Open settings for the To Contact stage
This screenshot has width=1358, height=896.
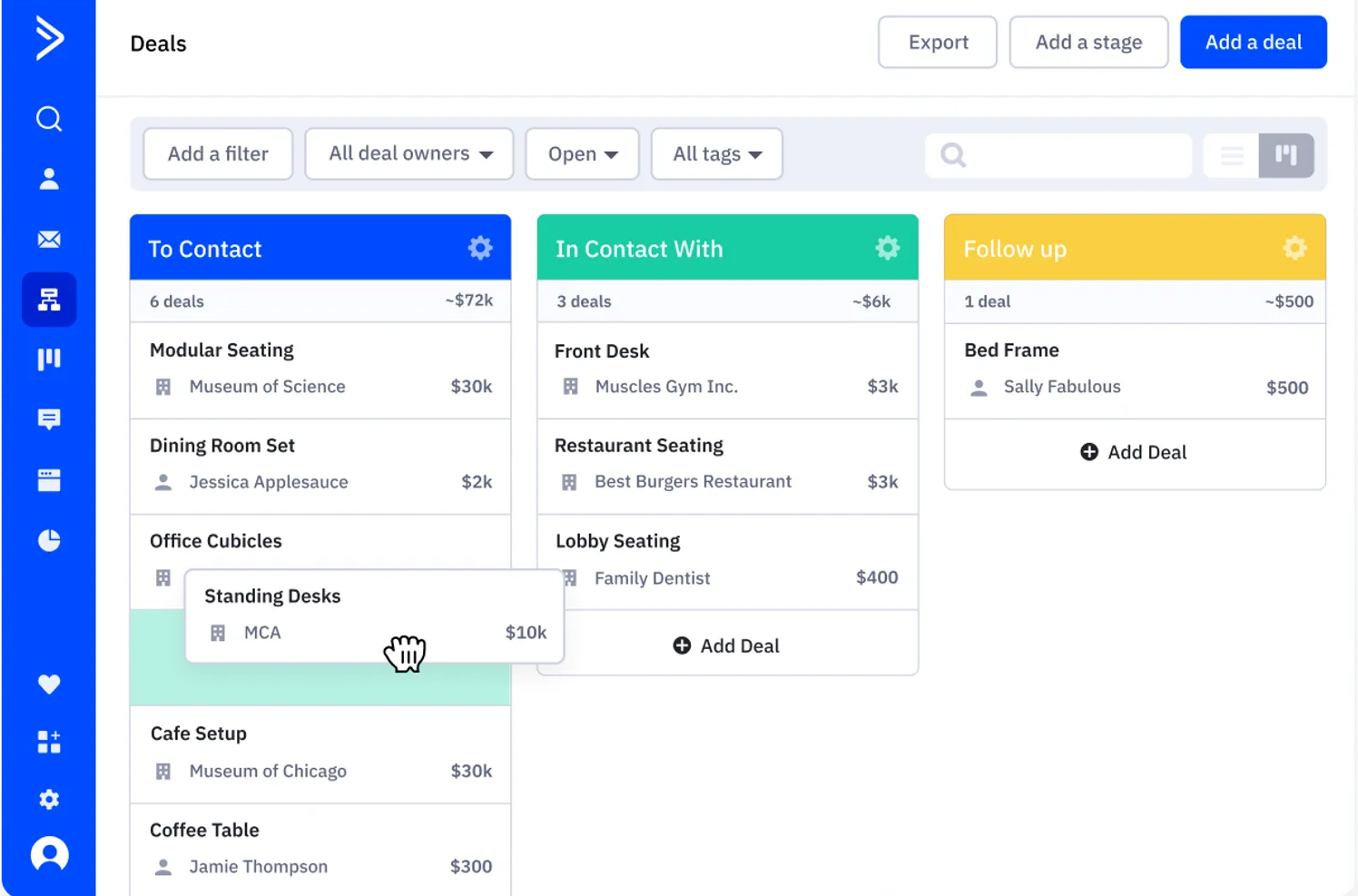[x=480, y=247]
